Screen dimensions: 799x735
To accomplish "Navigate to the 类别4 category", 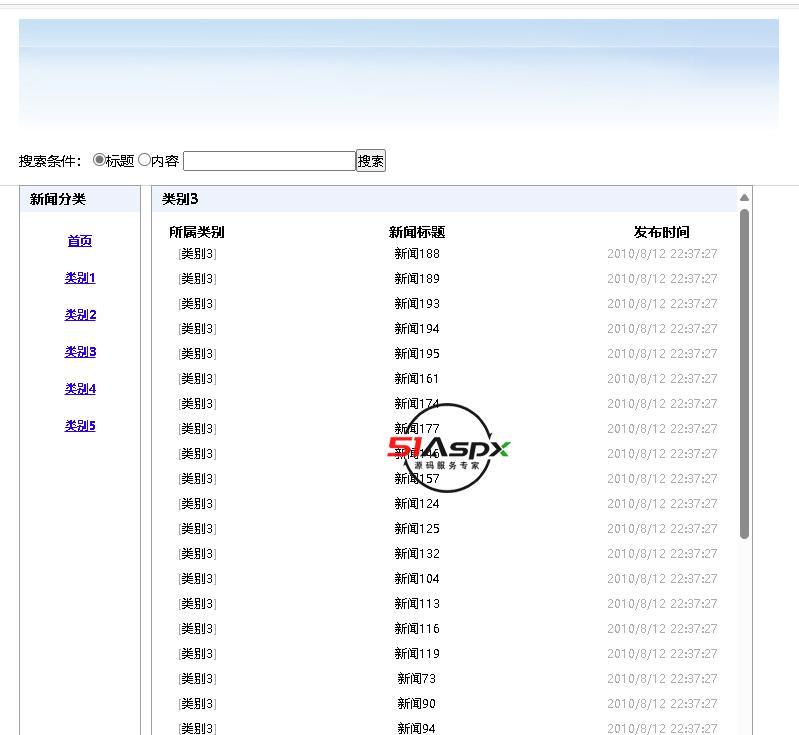I will [80, 389].
